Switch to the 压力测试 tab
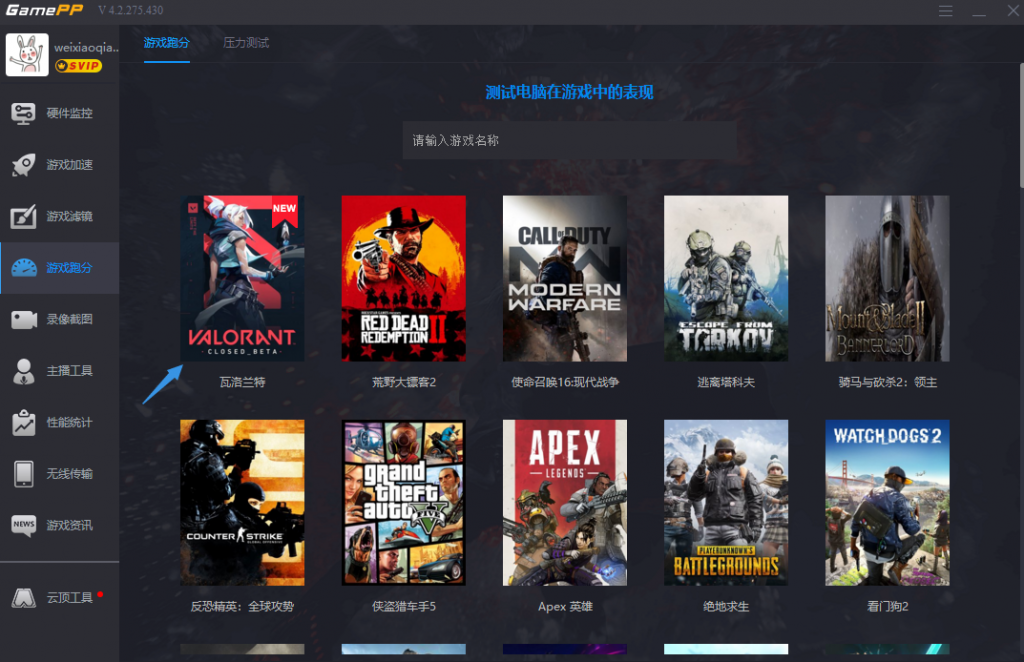 click(x=246, y=43)
